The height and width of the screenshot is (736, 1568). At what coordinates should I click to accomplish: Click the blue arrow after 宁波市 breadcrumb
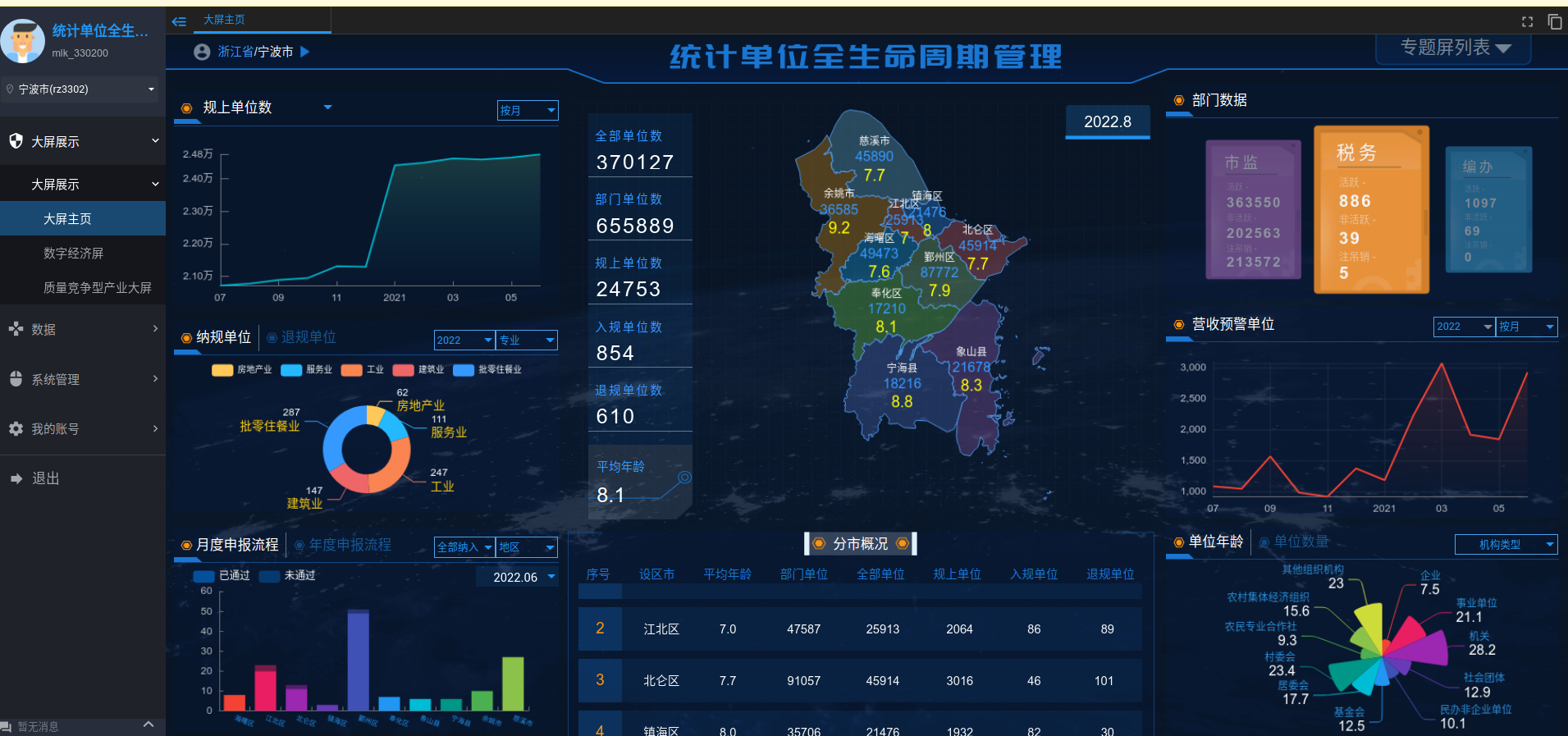[305, 52]
